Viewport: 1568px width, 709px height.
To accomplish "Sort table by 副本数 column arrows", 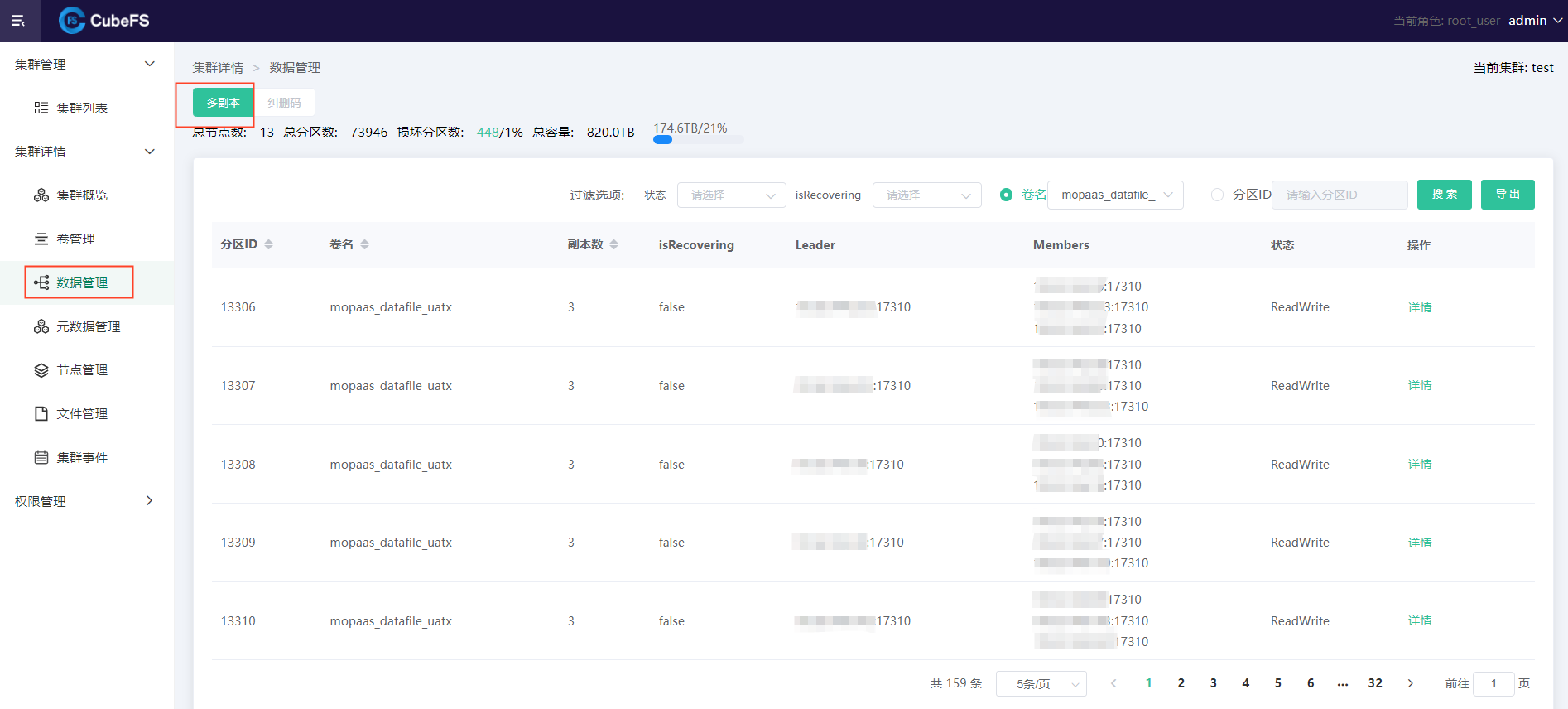I will click(613, 244).
